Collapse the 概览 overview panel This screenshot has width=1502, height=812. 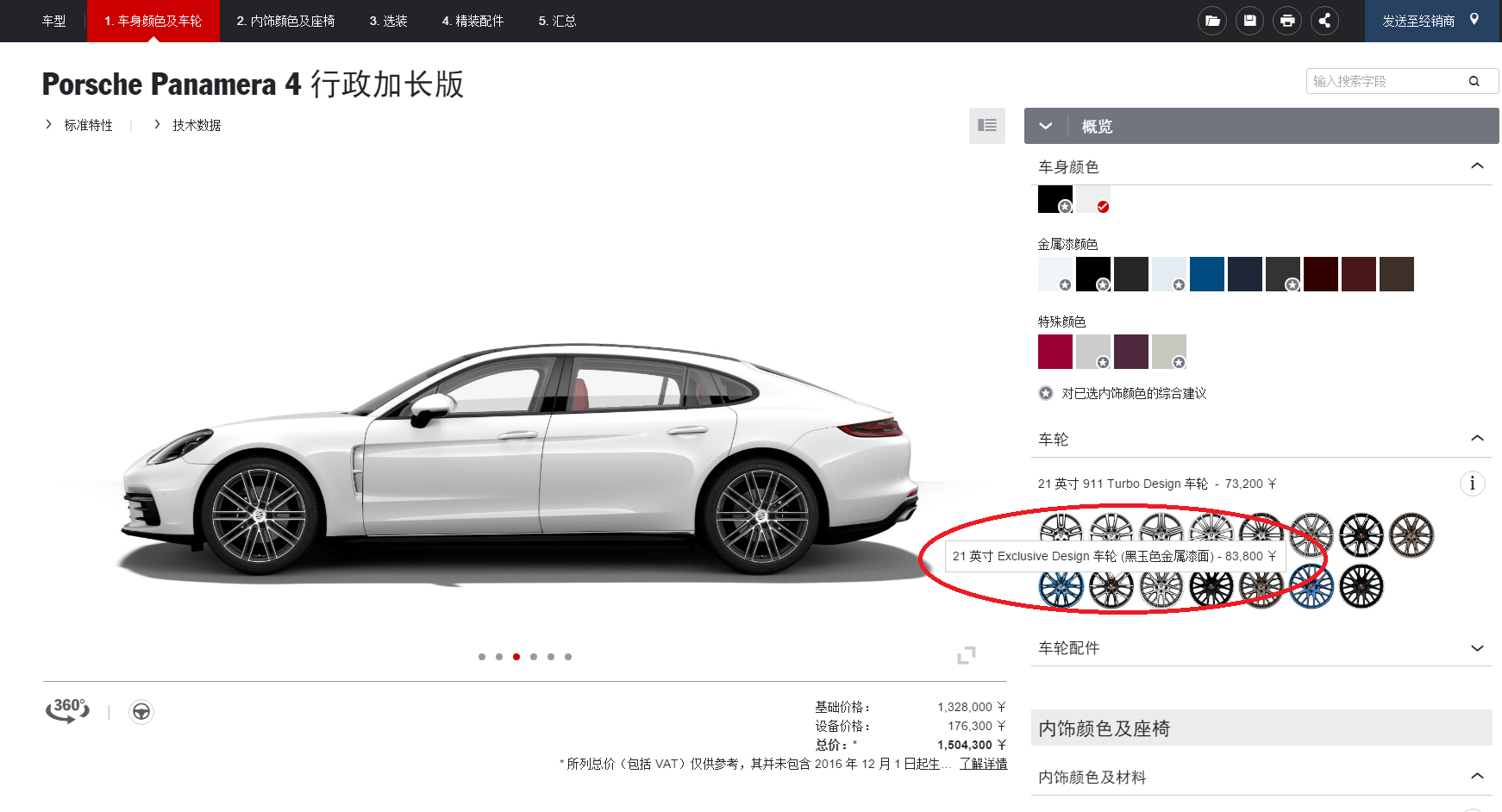1046,127
